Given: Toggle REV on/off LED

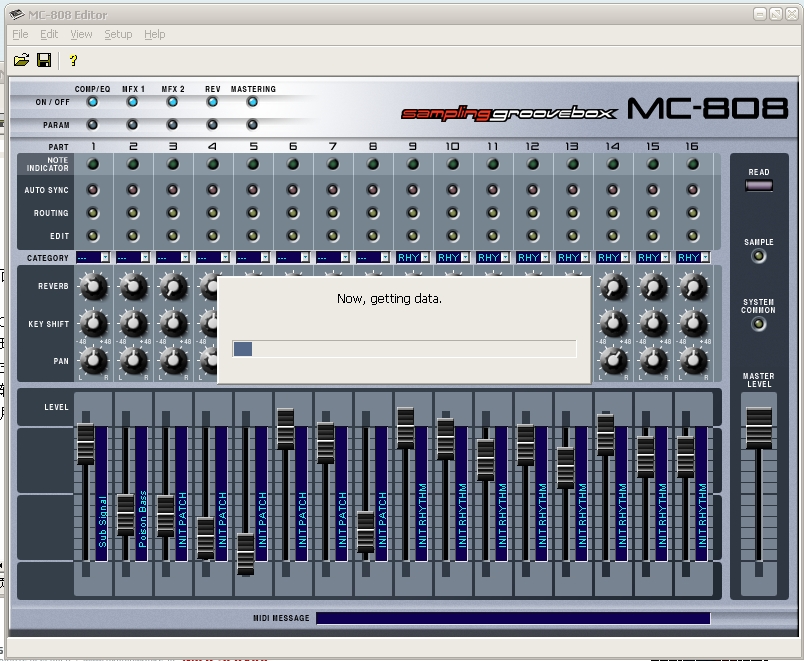Looking at the screenshot, I should pos(212,102).
